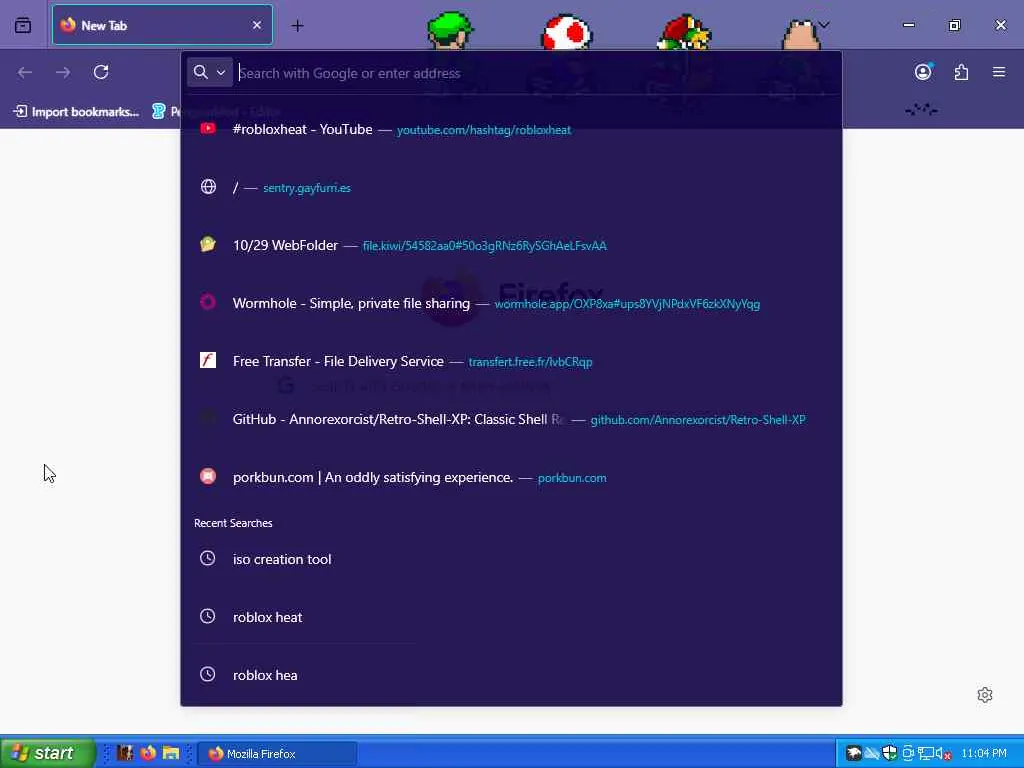Click the clock icon beside iso creation tool
The height and width of the screenshot is (768, 1024).
[208, 558]
